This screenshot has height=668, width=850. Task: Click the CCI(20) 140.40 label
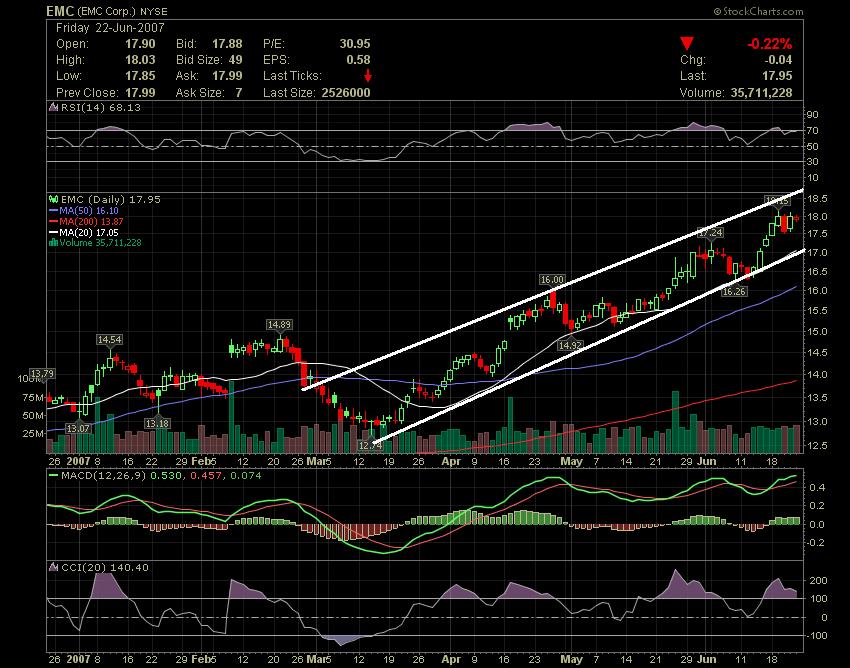click(105, 567)
